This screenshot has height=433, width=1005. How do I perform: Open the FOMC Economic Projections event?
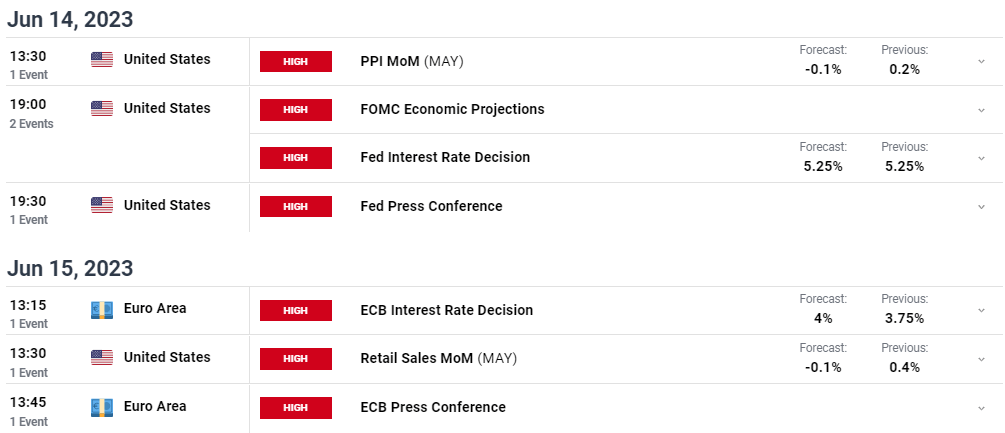(453, 110)
